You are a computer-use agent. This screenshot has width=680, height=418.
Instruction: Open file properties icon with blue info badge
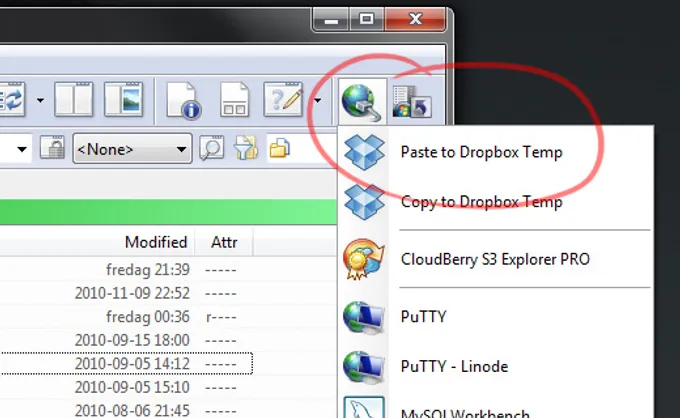(x=185, y=100)
